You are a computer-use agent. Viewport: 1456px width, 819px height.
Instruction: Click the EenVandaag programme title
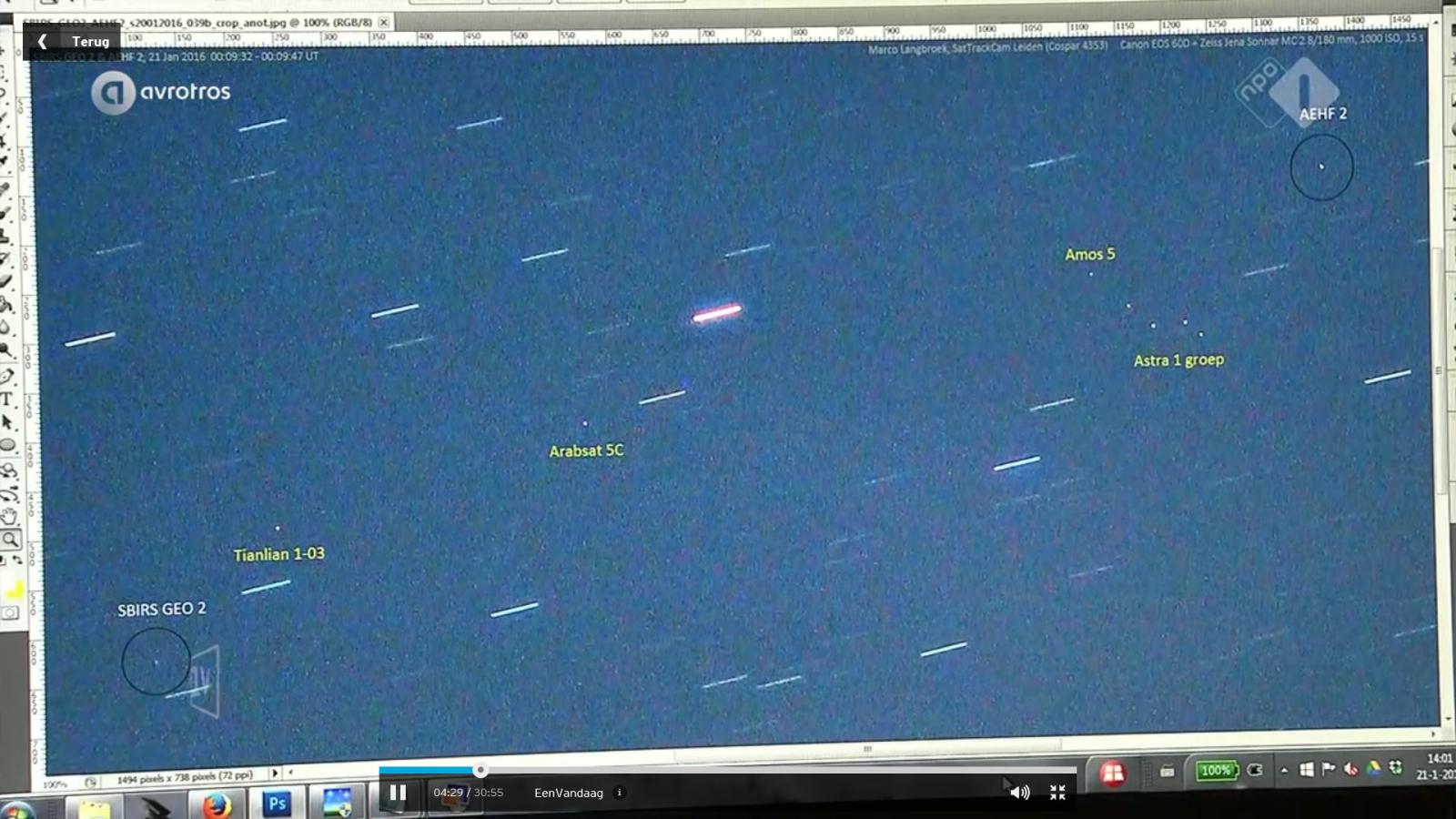569,793
